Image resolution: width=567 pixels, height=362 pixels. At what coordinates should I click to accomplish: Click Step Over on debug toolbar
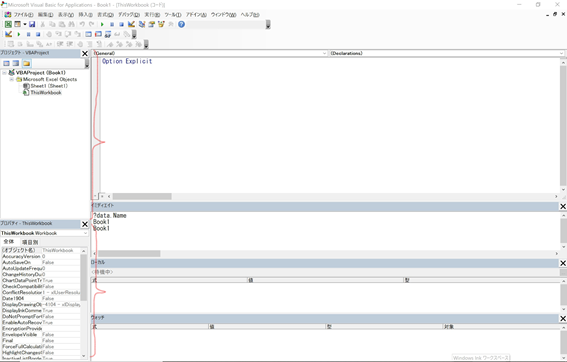[68, 34]
